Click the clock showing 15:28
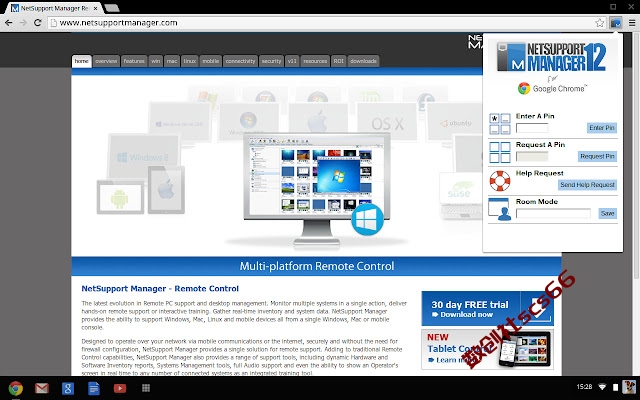This screenshot has width=640, height=400. [584, 387]
